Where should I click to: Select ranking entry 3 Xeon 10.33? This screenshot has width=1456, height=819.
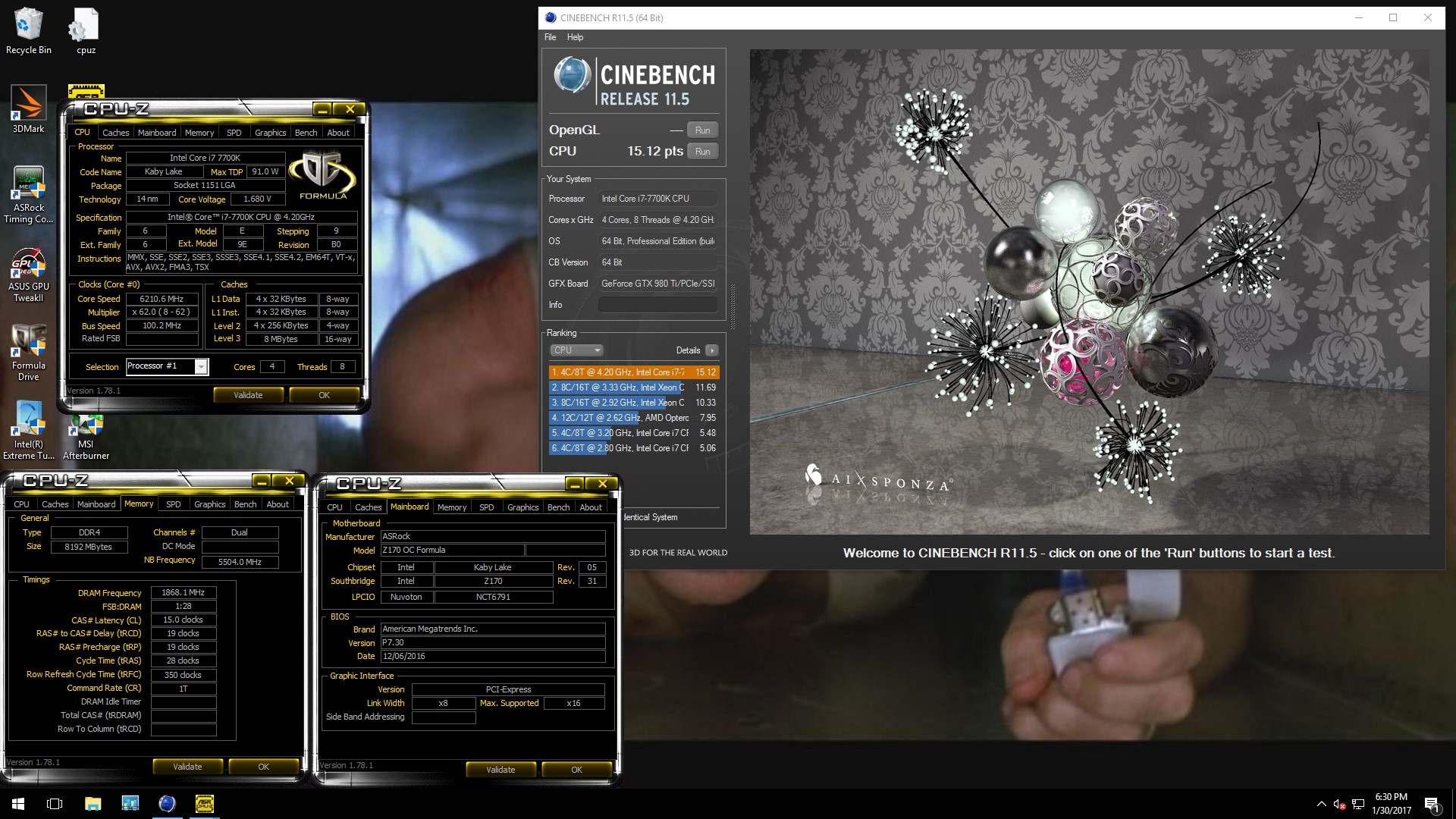(x=634, y=403)
